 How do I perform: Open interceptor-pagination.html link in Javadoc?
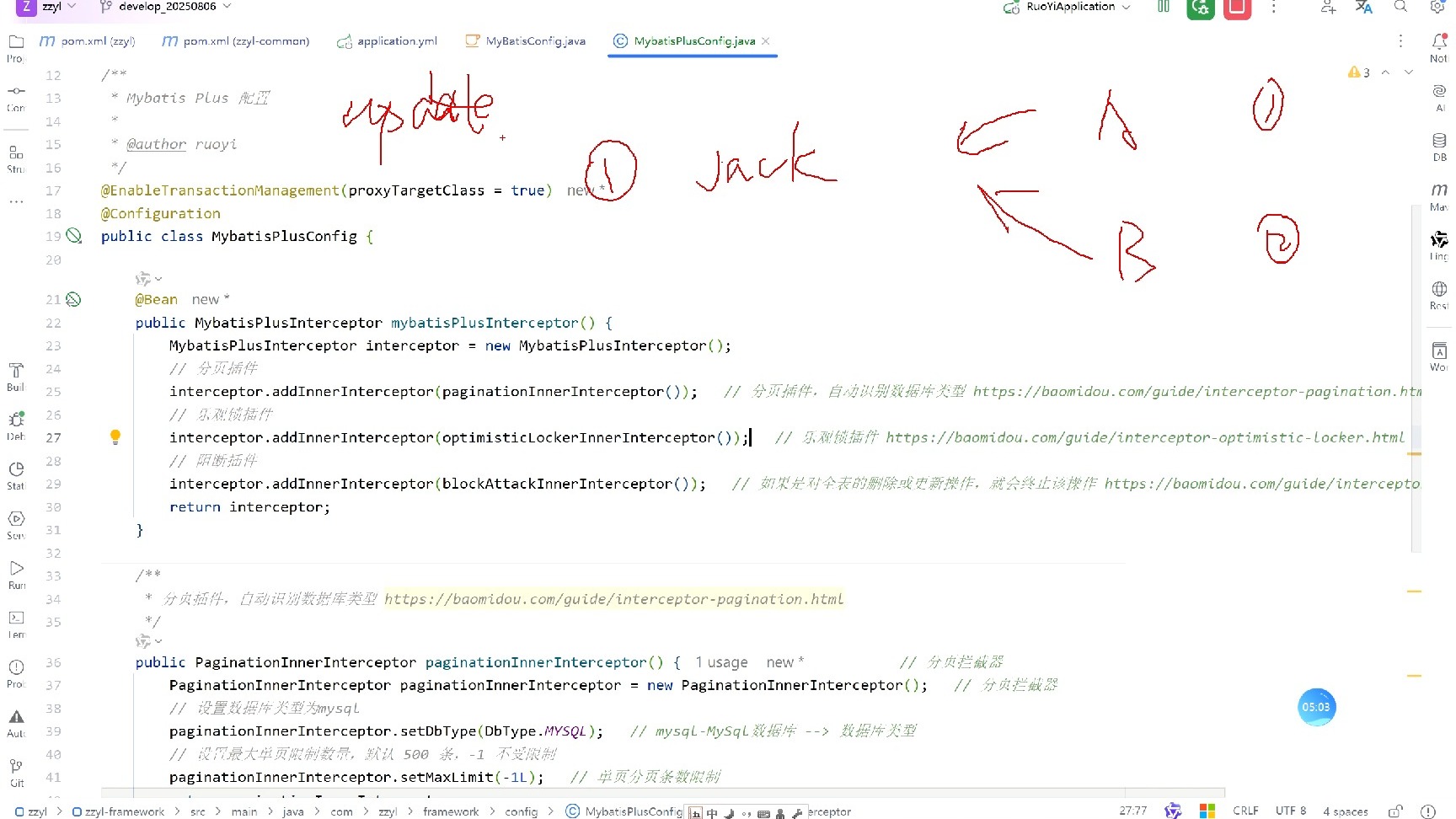point(614,599)
